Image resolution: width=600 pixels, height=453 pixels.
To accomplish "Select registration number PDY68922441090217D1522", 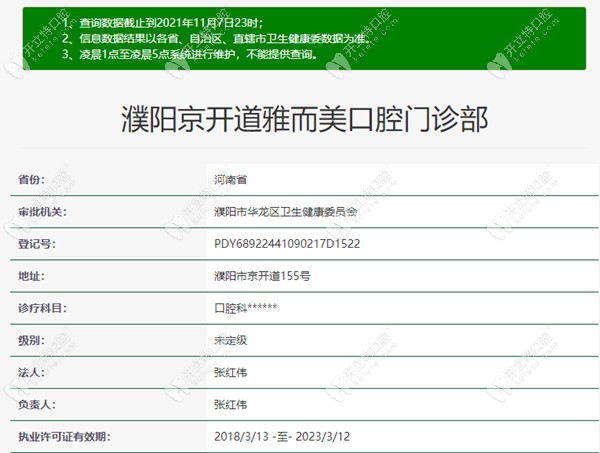I will pos(287,244).
